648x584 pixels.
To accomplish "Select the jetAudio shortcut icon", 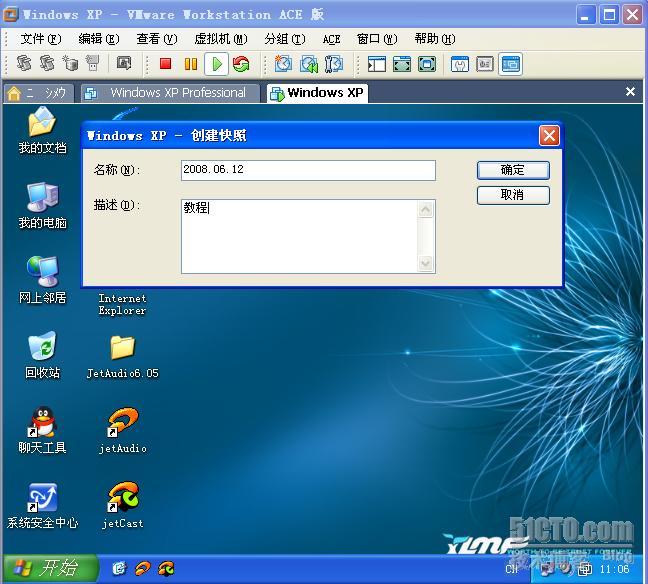I will coord(123,431).
